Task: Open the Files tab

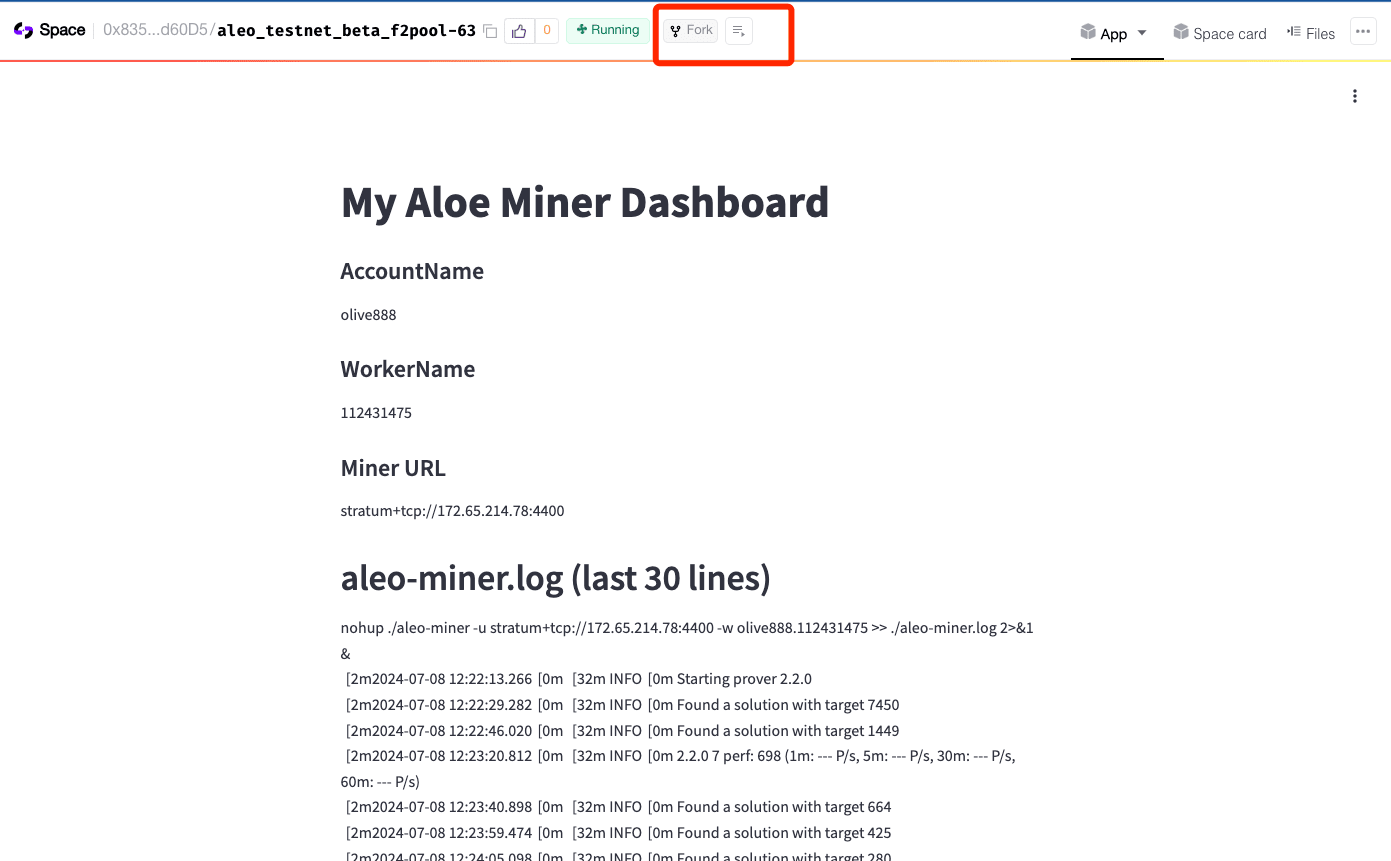Action: coord(1310,33)
